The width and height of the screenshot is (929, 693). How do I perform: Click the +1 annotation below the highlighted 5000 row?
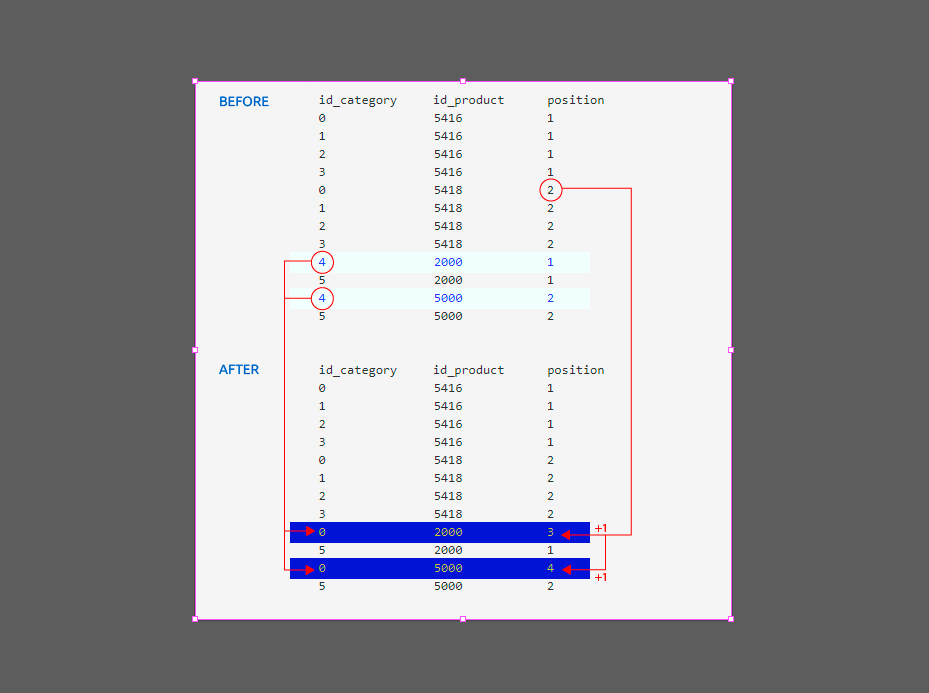pos(601,577)
